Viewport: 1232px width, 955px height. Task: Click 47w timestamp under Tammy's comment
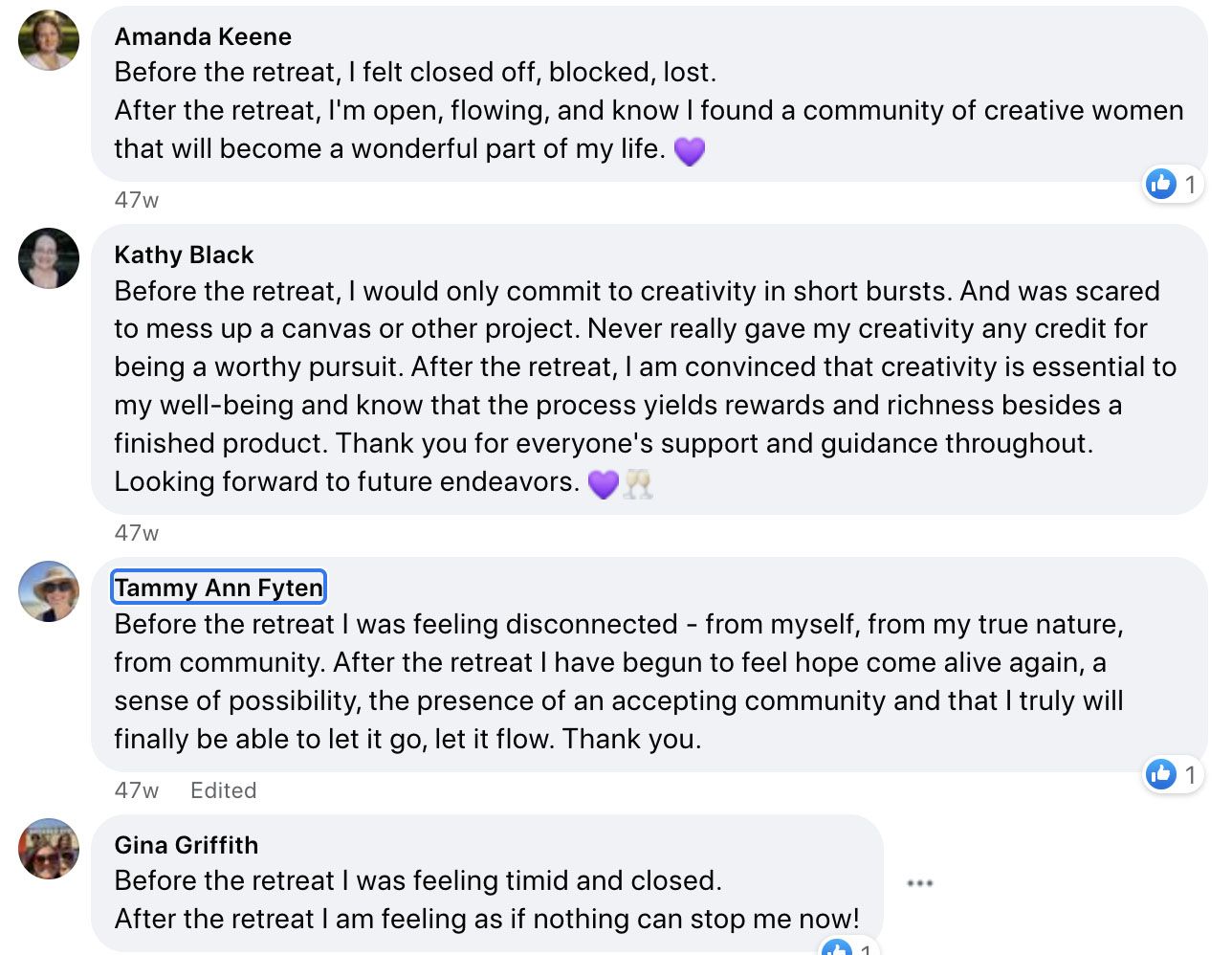point(137,790)
